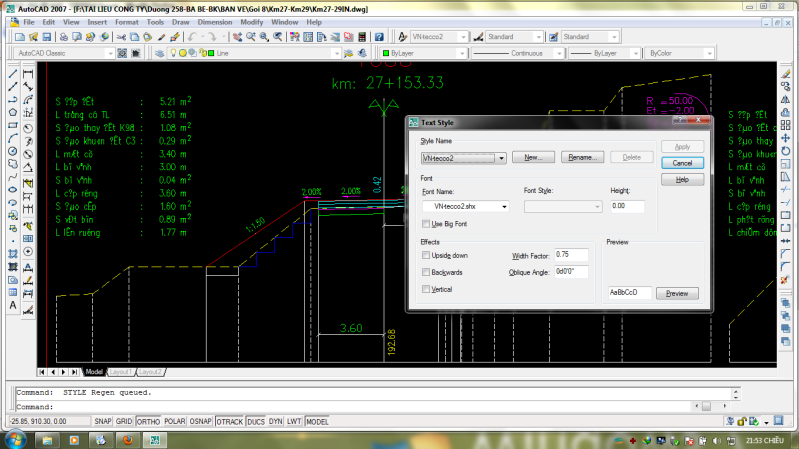
Task: Toggle OSNAP in status bar
Action: (200, 421)
